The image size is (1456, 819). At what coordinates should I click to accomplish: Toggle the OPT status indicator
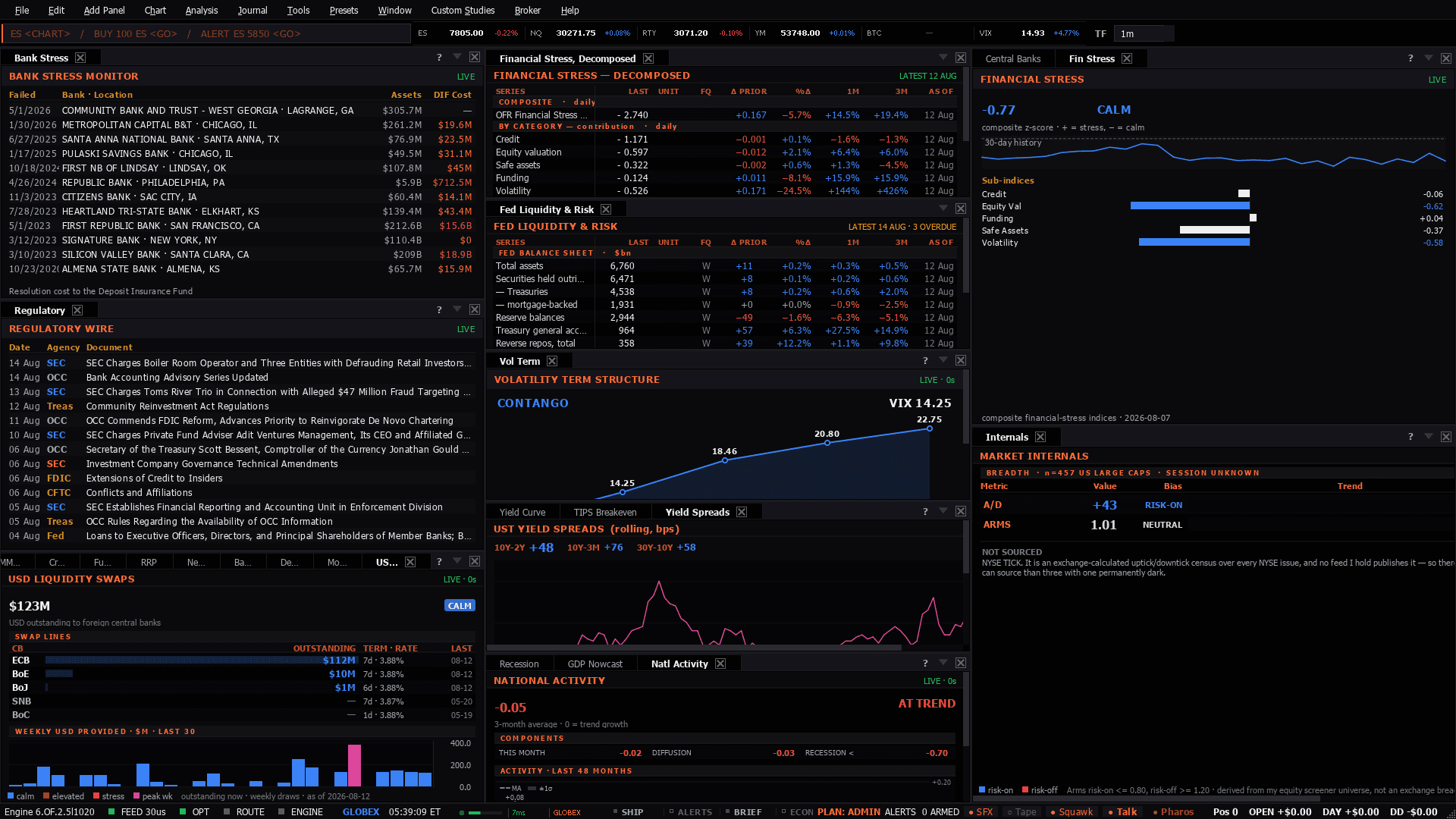[x=195, y=811]
